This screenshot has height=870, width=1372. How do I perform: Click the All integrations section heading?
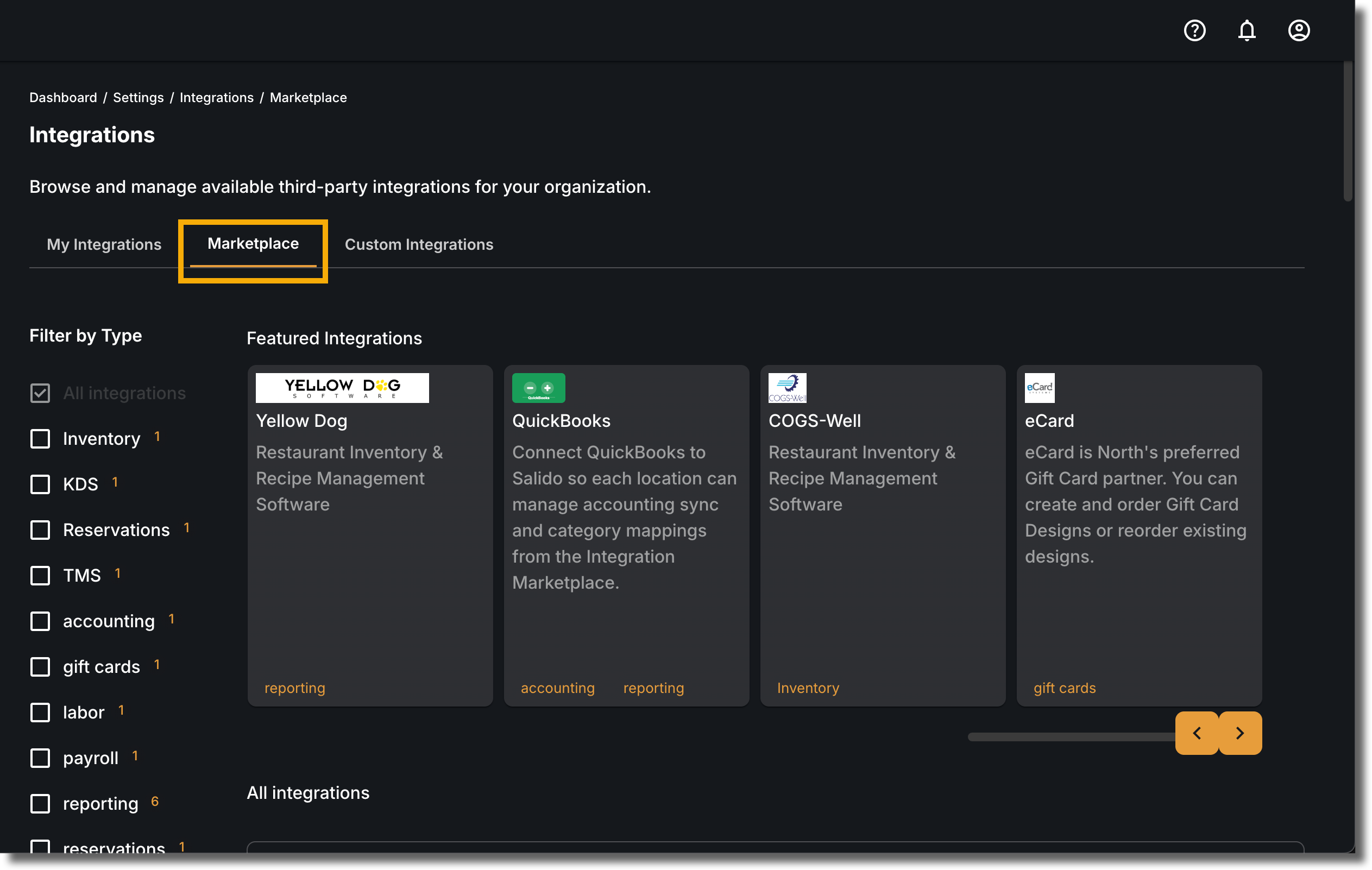(307, 792)
